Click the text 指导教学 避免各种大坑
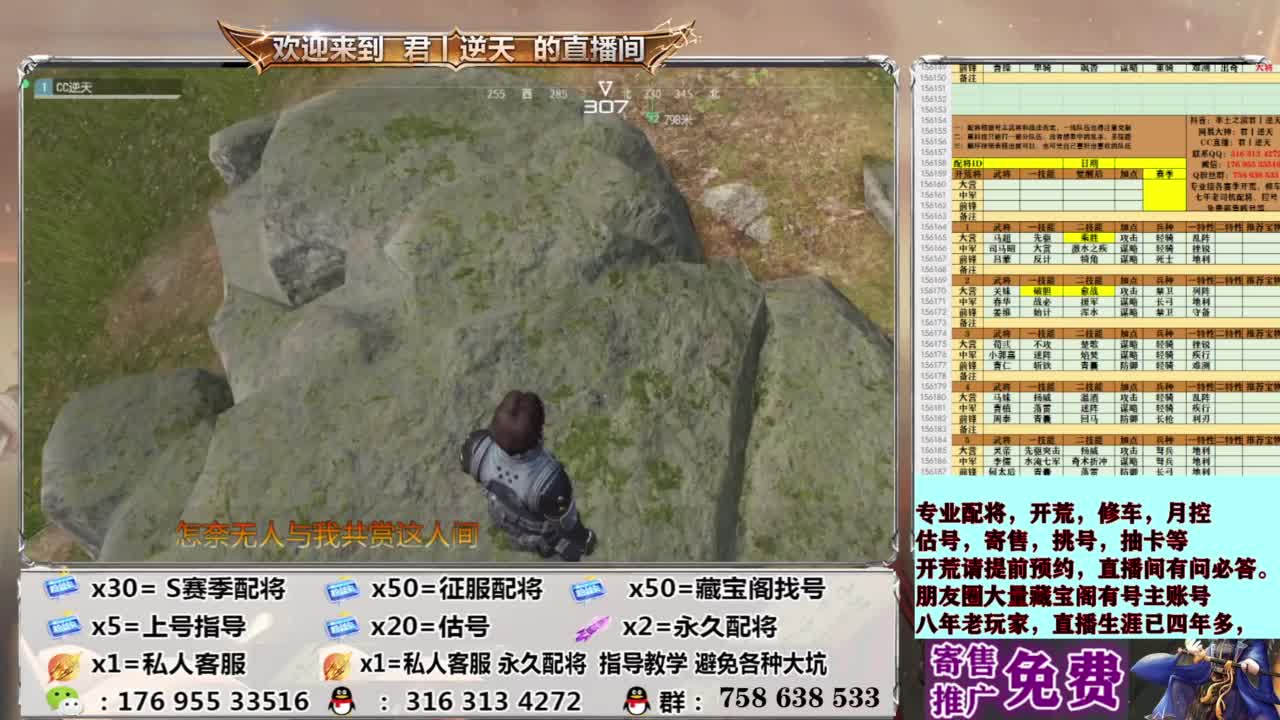Screen dimensions: 1280x720 (x=713, y=664)
